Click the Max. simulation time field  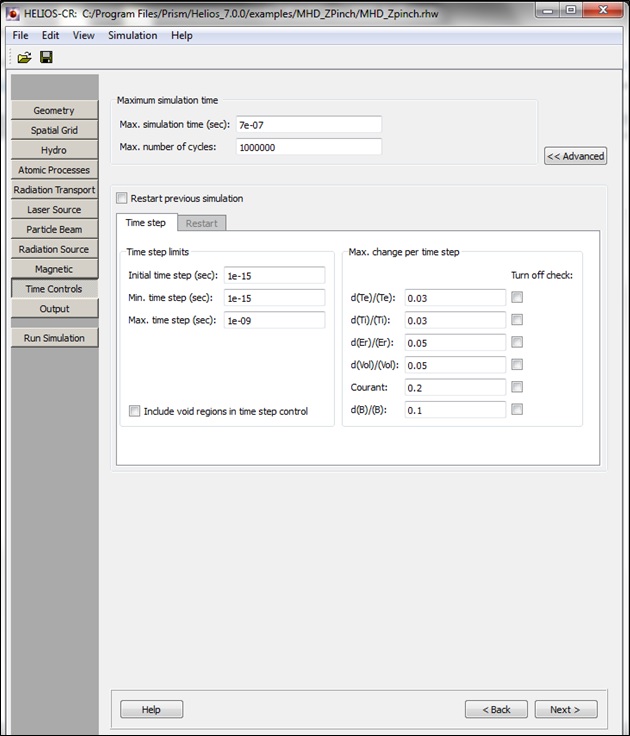(x=308, y=124)
